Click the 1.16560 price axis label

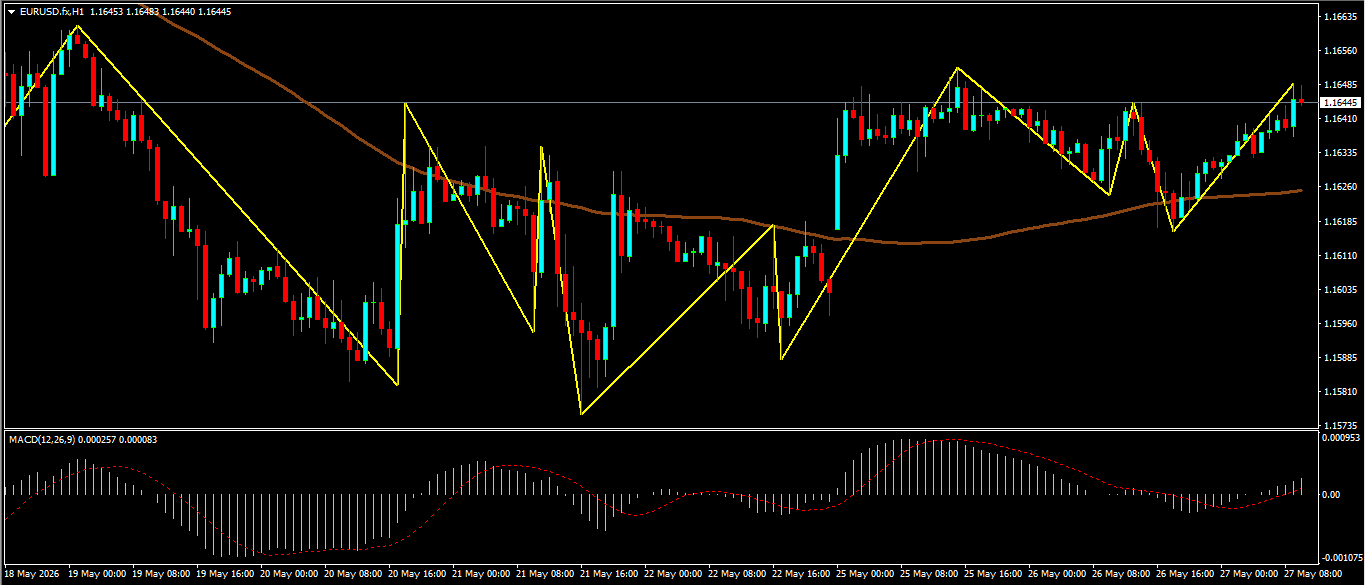coord(1339,50)
